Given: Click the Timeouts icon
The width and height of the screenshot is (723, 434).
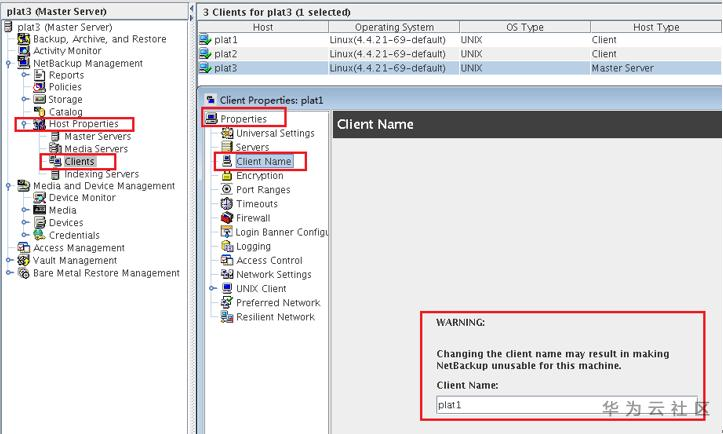Looking at the screenshot, I should click(226, 203).
